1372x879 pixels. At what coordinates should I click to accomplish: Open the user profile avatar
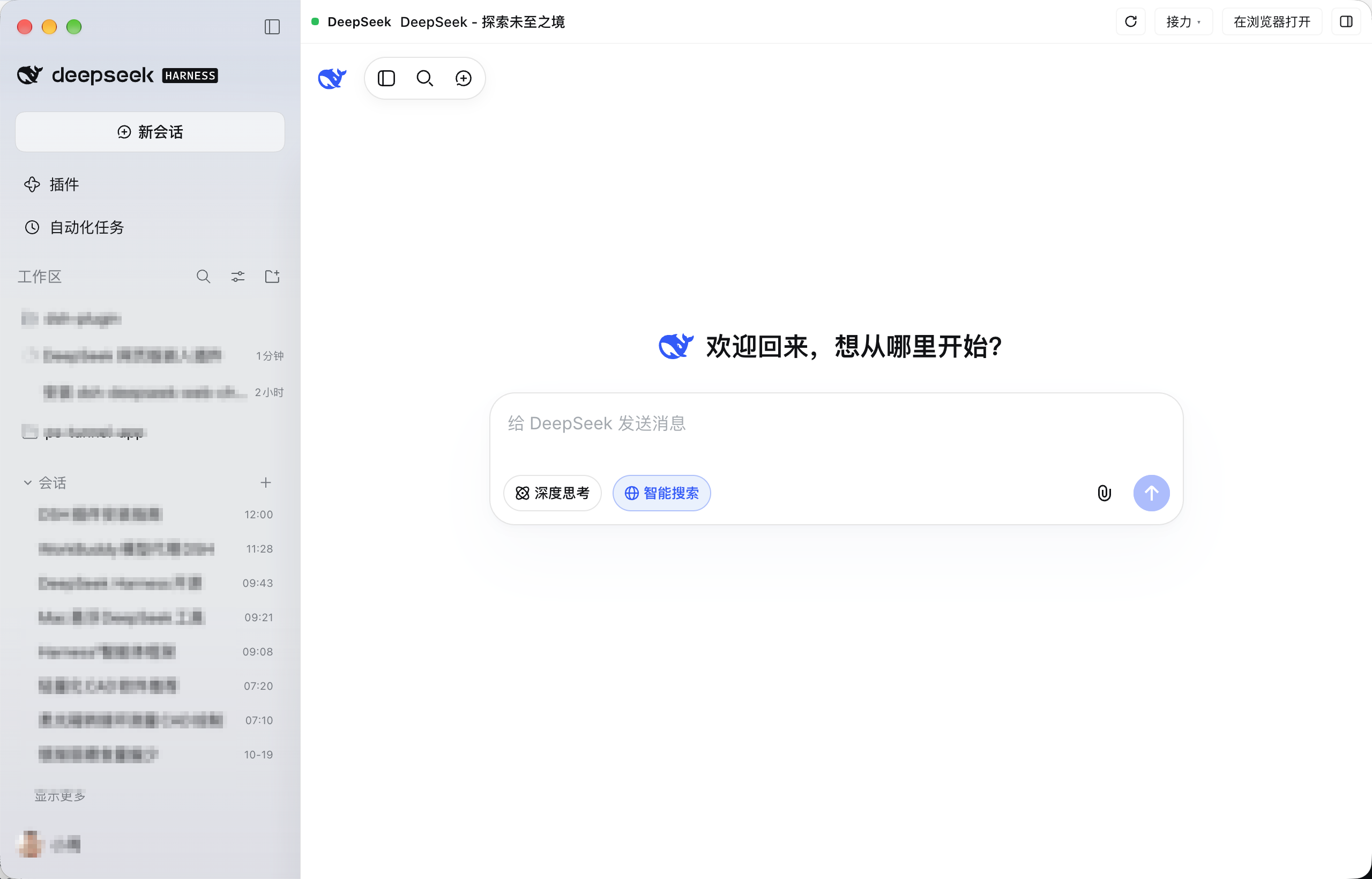tap(29, 844)
